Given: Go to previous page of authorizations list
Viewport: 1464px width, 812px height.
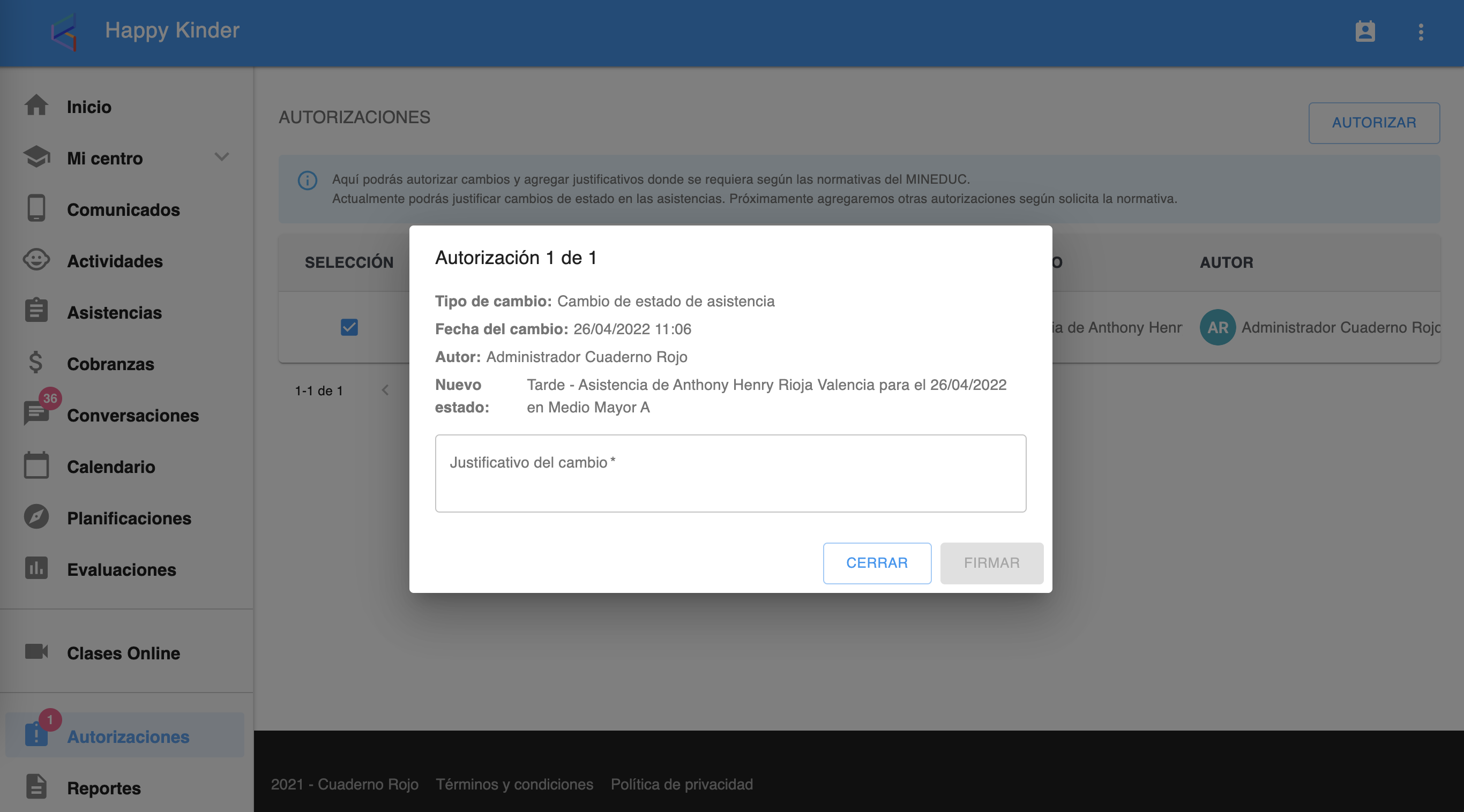Looking at the screenshot, I should click(x=385, y=390).
